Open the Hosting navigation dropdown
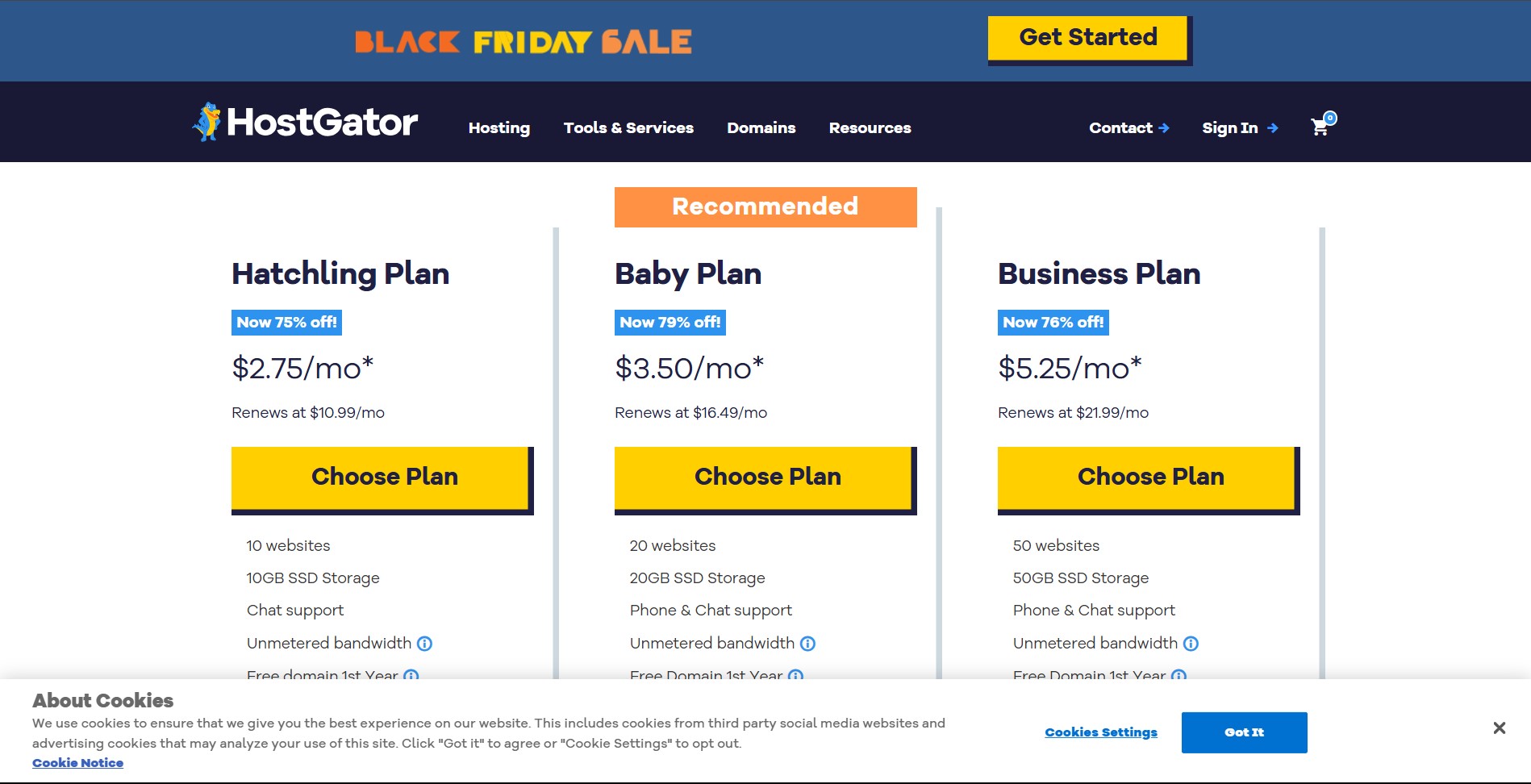The image size is (1531, 784). point(499,127)
